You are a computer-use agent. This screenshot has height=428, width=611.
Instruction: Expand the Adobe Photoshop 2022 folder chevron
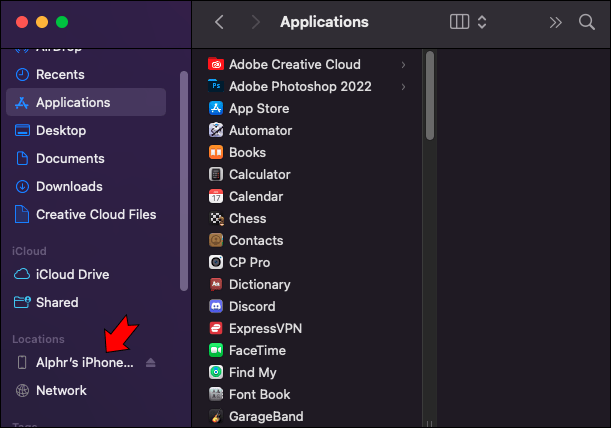[403, 86]
